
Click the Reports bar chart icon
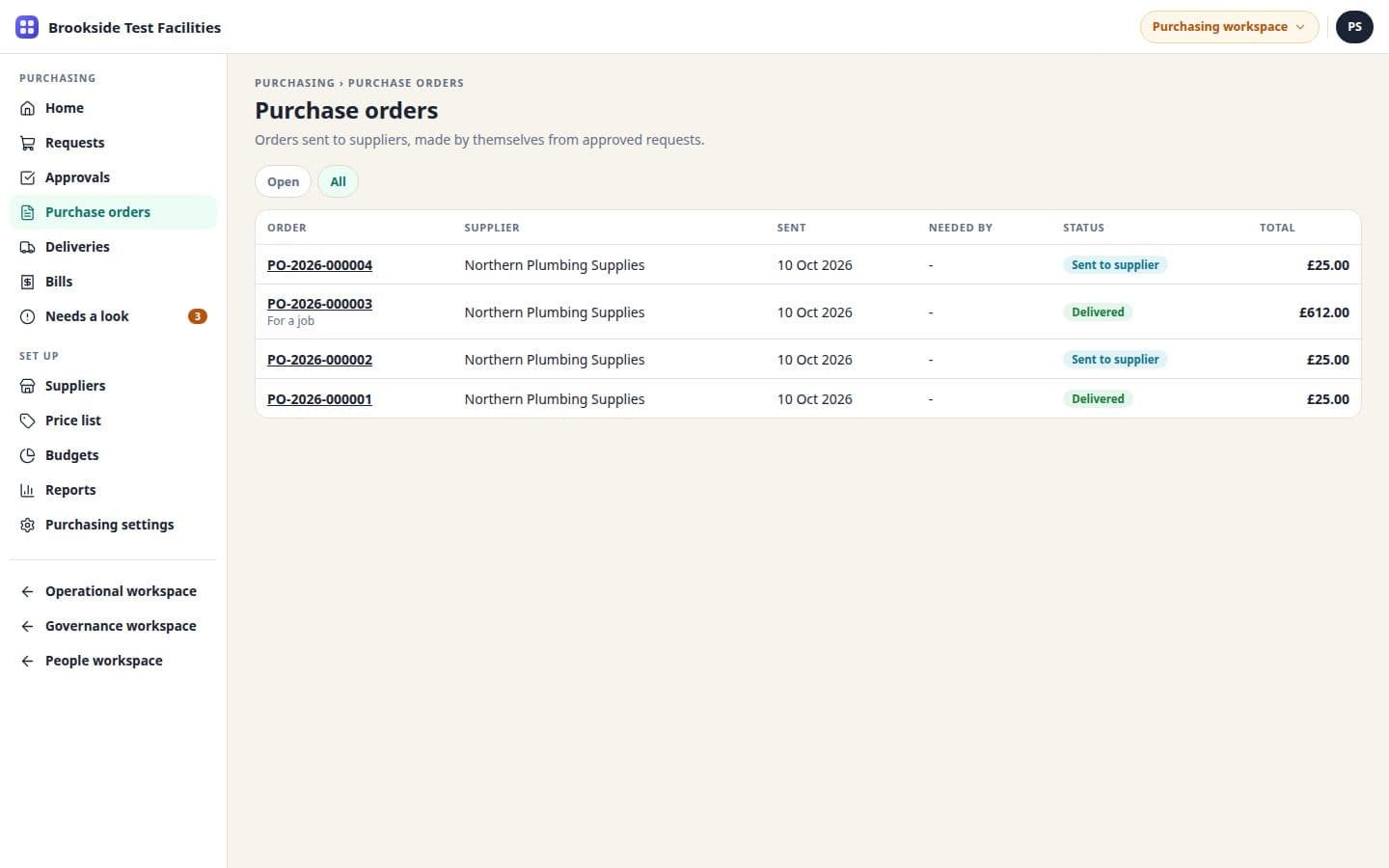(27, 490)
